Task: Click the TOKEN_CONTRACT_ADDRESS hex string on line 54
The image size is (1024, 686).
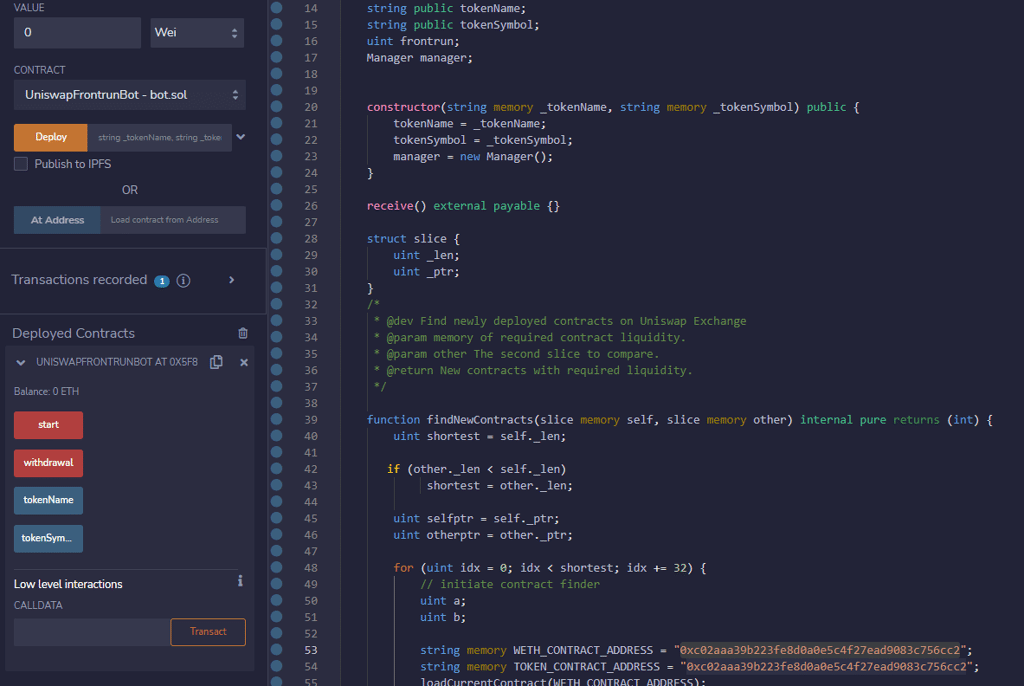Action: [x=829, y=666]
